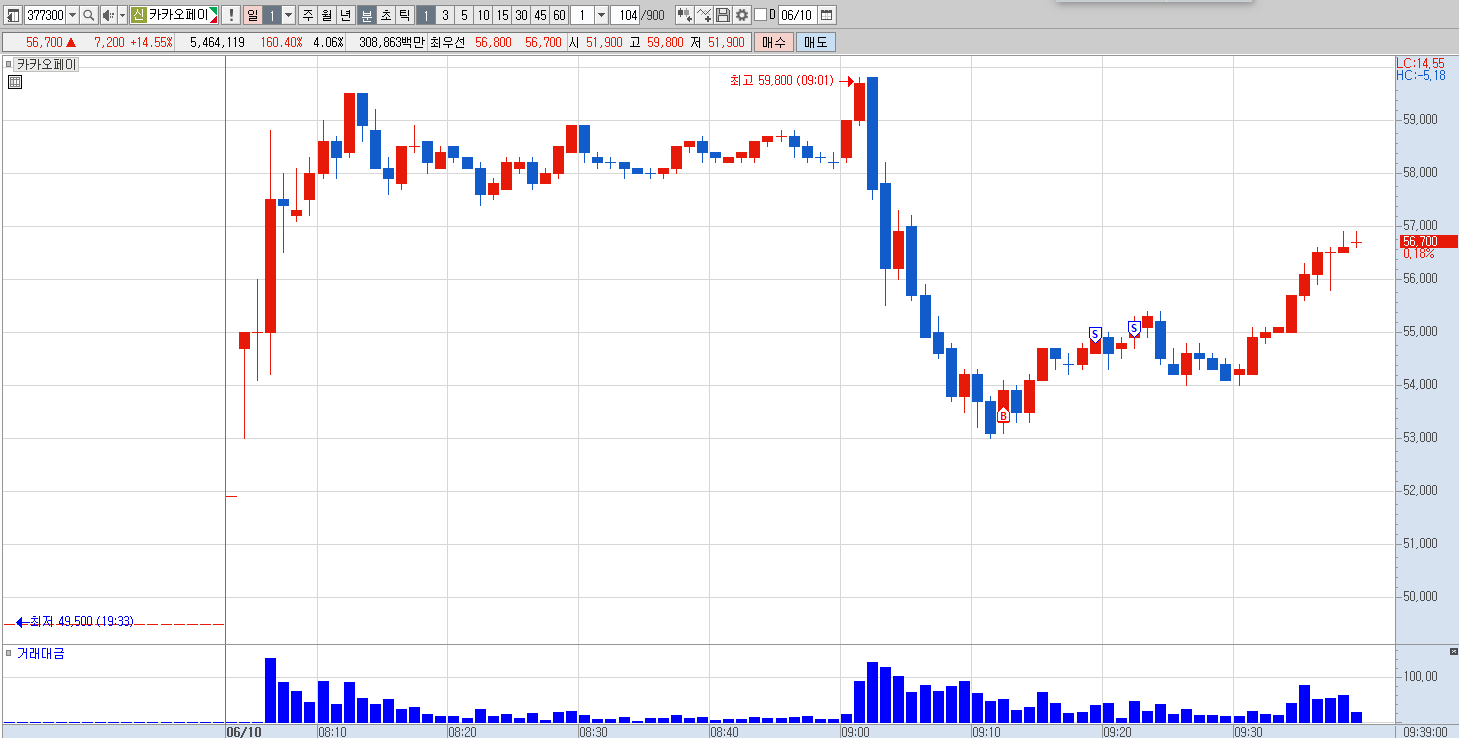Click the 308,863백만 trading value text
Image resolution: width=1459 pixels, height=738 pixels.
coord(391,42)
